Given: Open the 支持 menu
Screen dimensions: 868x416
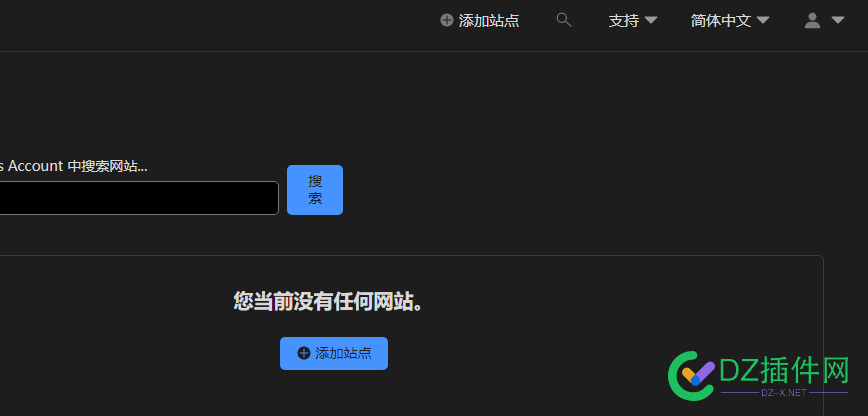Looking at the screenshot, I should pos(624,21).
